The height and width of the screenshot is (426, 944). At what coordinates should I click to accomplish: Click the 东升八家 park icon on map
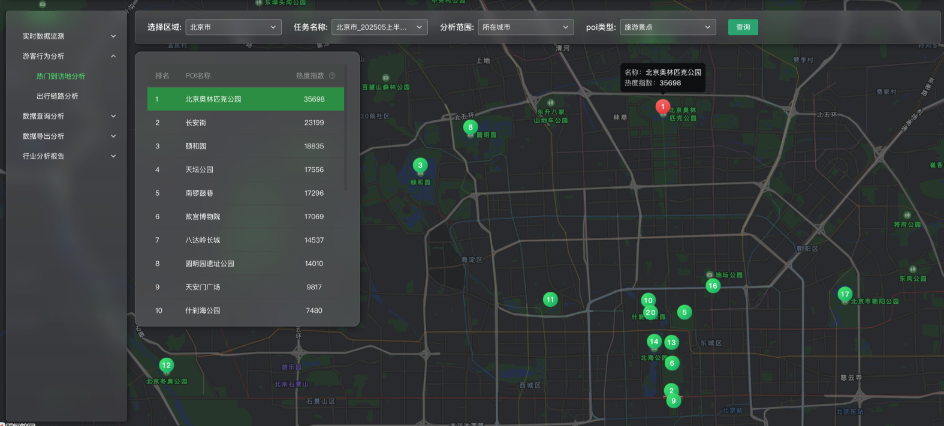551,103
